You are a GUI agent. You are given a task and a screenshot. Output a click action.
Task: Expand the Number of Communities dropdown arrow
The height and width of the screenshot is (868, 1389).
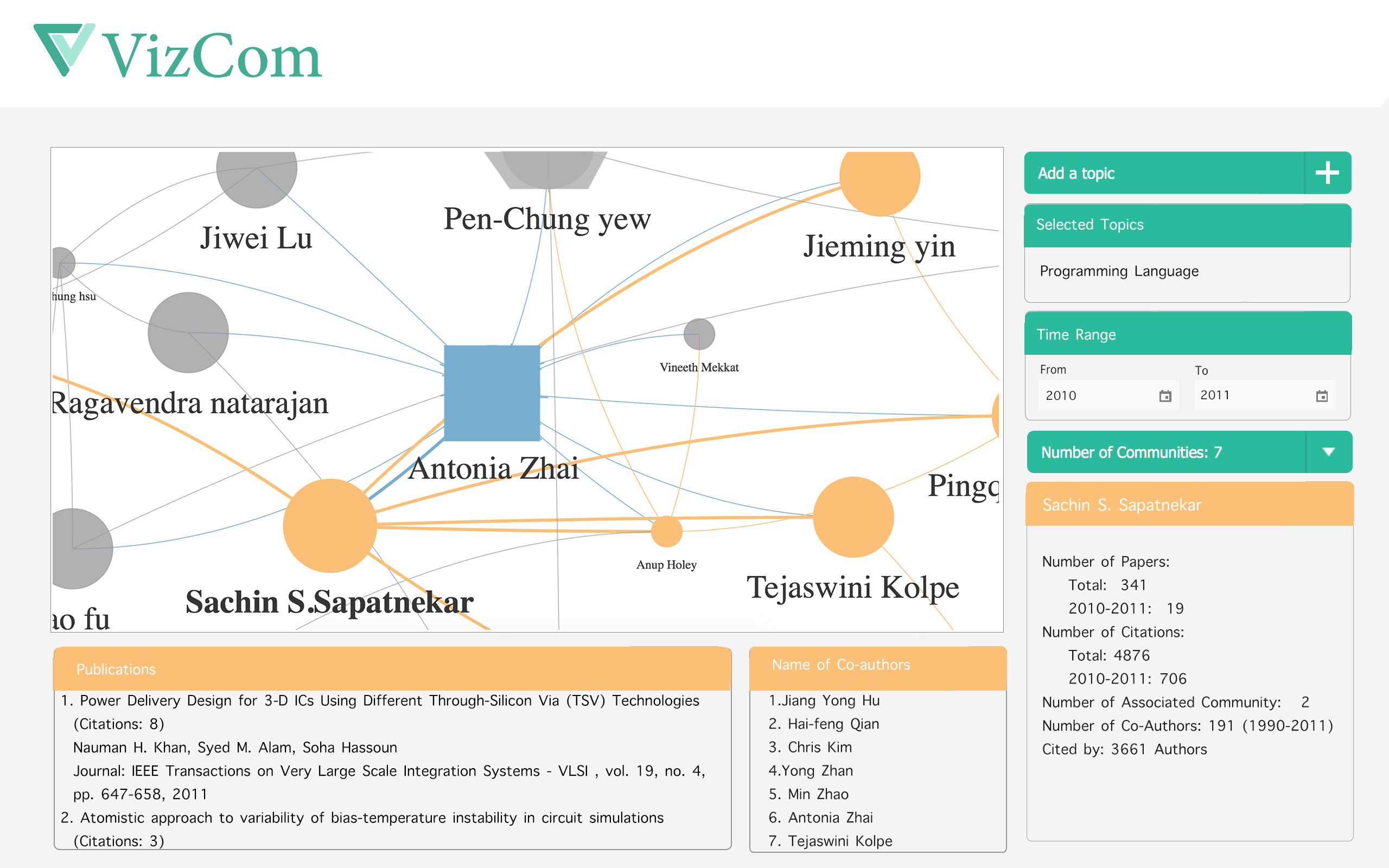point(1328,452)
